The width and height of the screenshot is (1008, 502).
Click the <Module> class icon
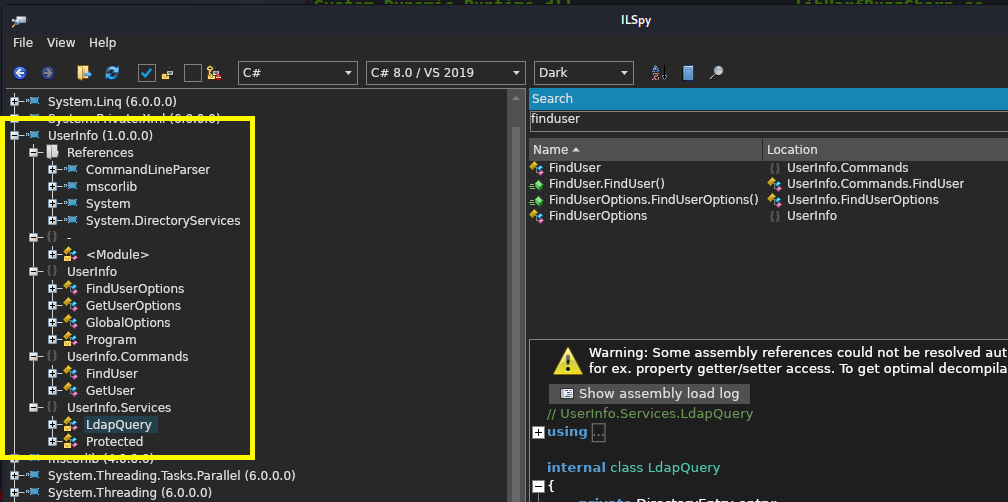70,255
